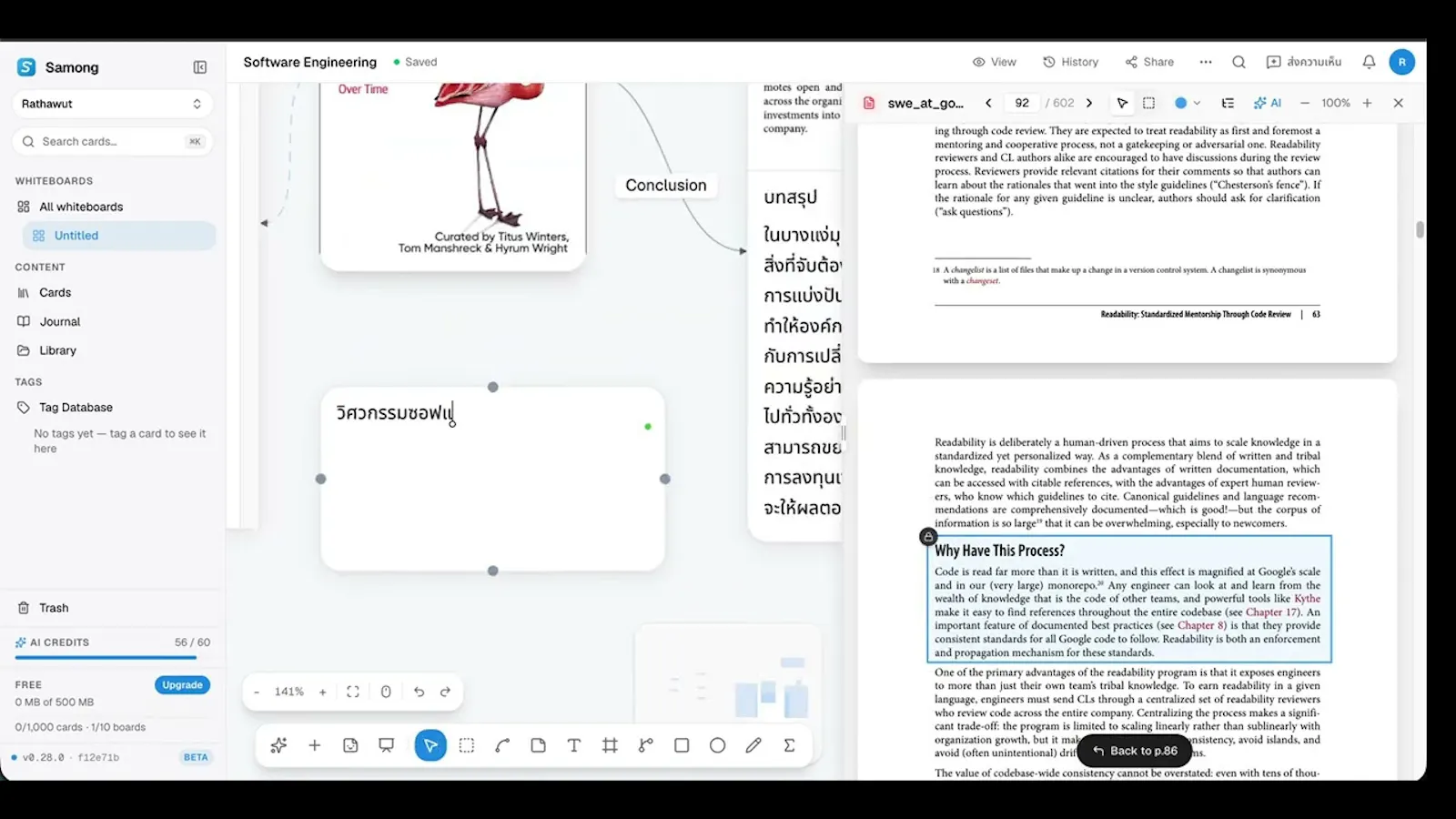Screen dimensions: 1456x819
Task: Open the Rathawut workspace switcher
Action: (113, 104)
